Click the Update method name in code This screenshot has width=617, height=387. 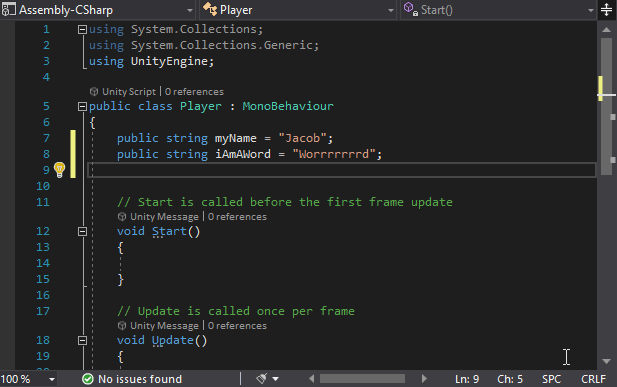pyautogui.click(x=173, y=341)
